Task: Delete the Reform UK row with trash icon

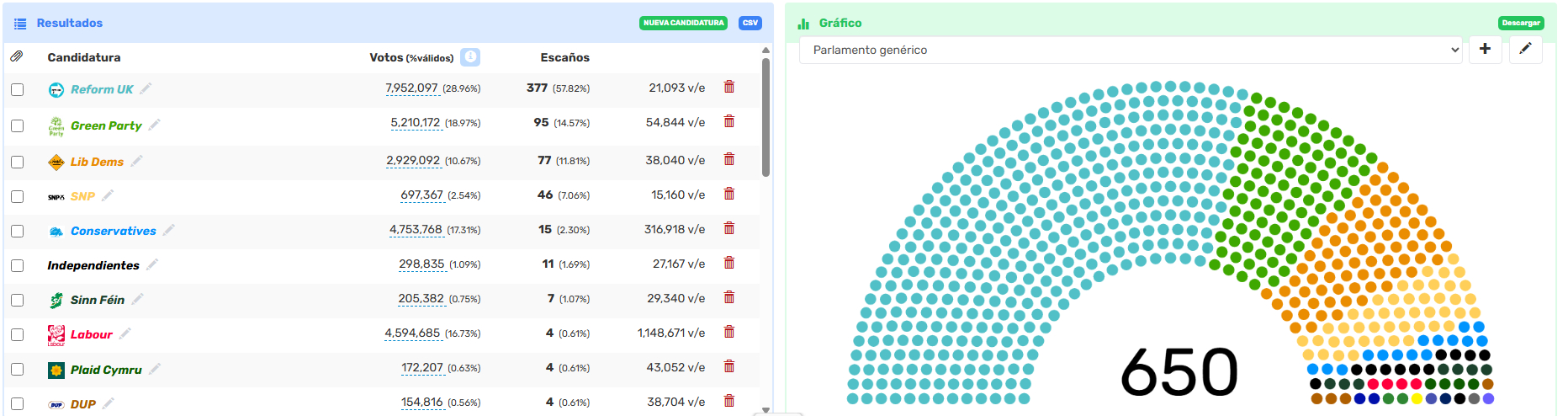Action: click(729, 88)
